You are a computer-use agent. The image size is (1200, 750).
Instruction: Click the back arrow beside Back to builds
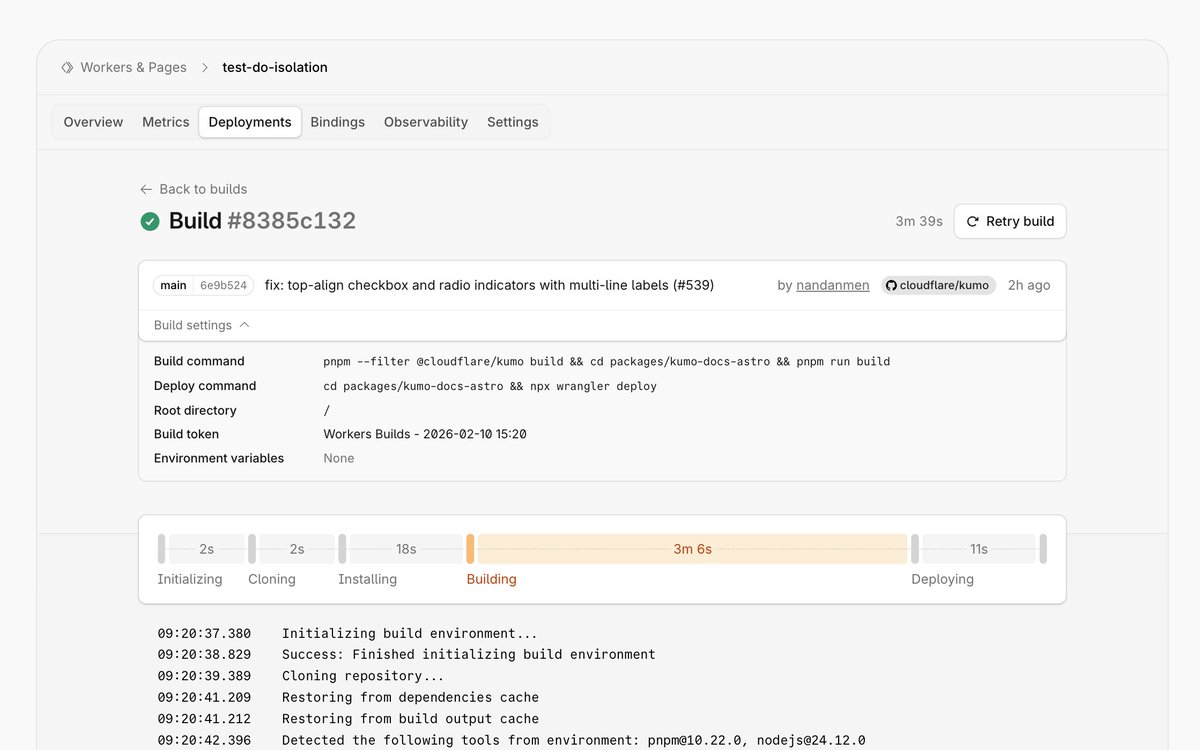coord(146,189)
